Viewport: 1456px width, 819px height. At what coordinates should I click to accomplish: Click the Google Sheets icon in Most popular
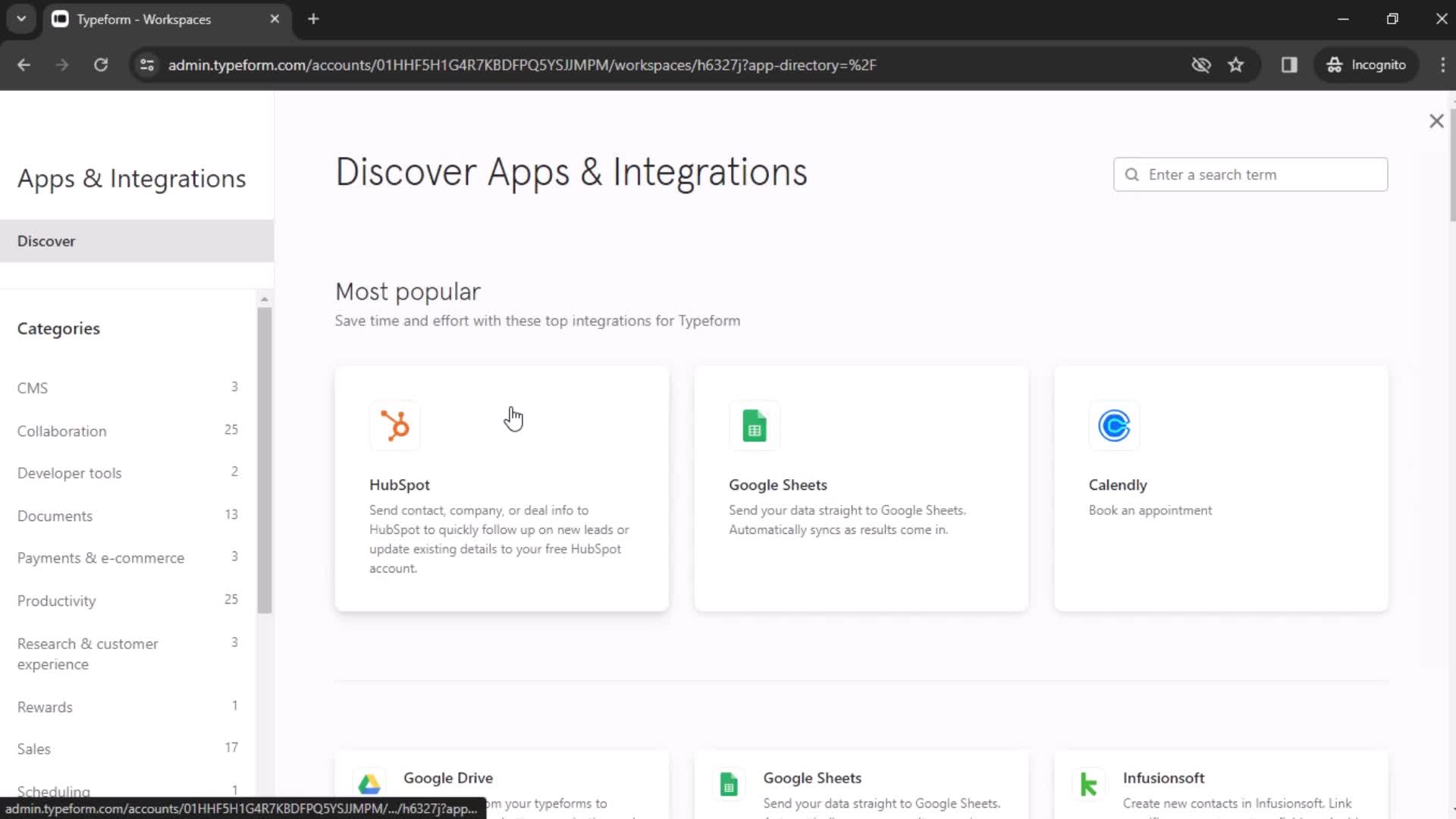(x=754, y=425)
